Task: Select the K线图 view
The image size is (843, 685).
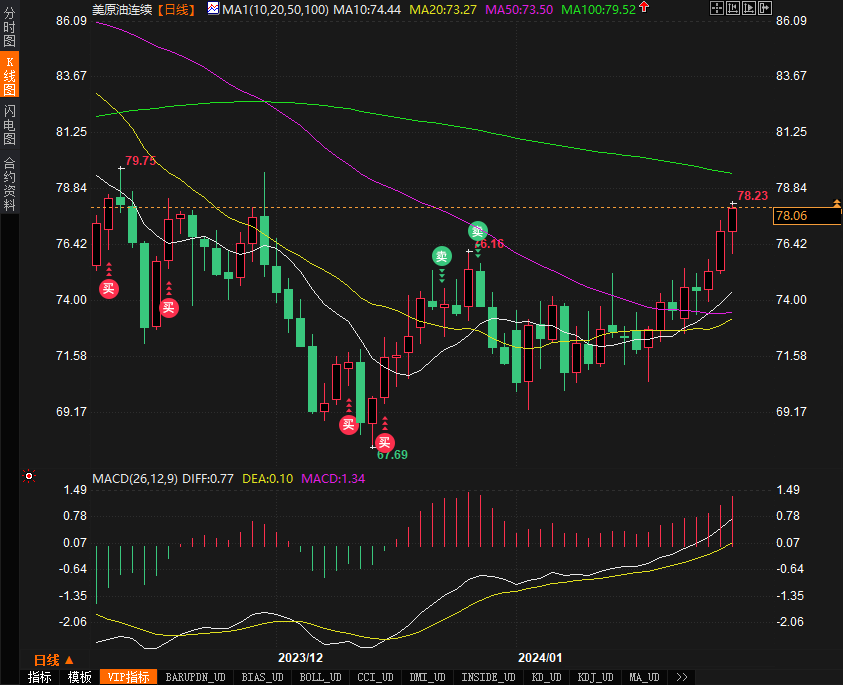Action: pos(9,77)
